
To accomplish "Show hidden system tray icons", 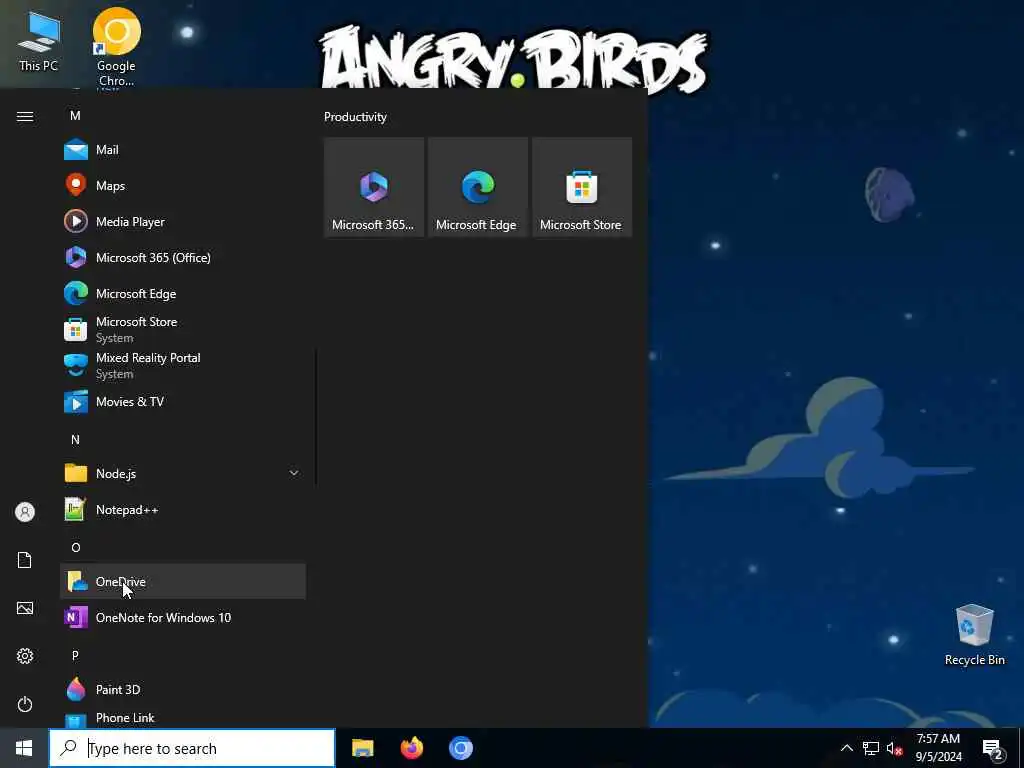I will [846, 748].
